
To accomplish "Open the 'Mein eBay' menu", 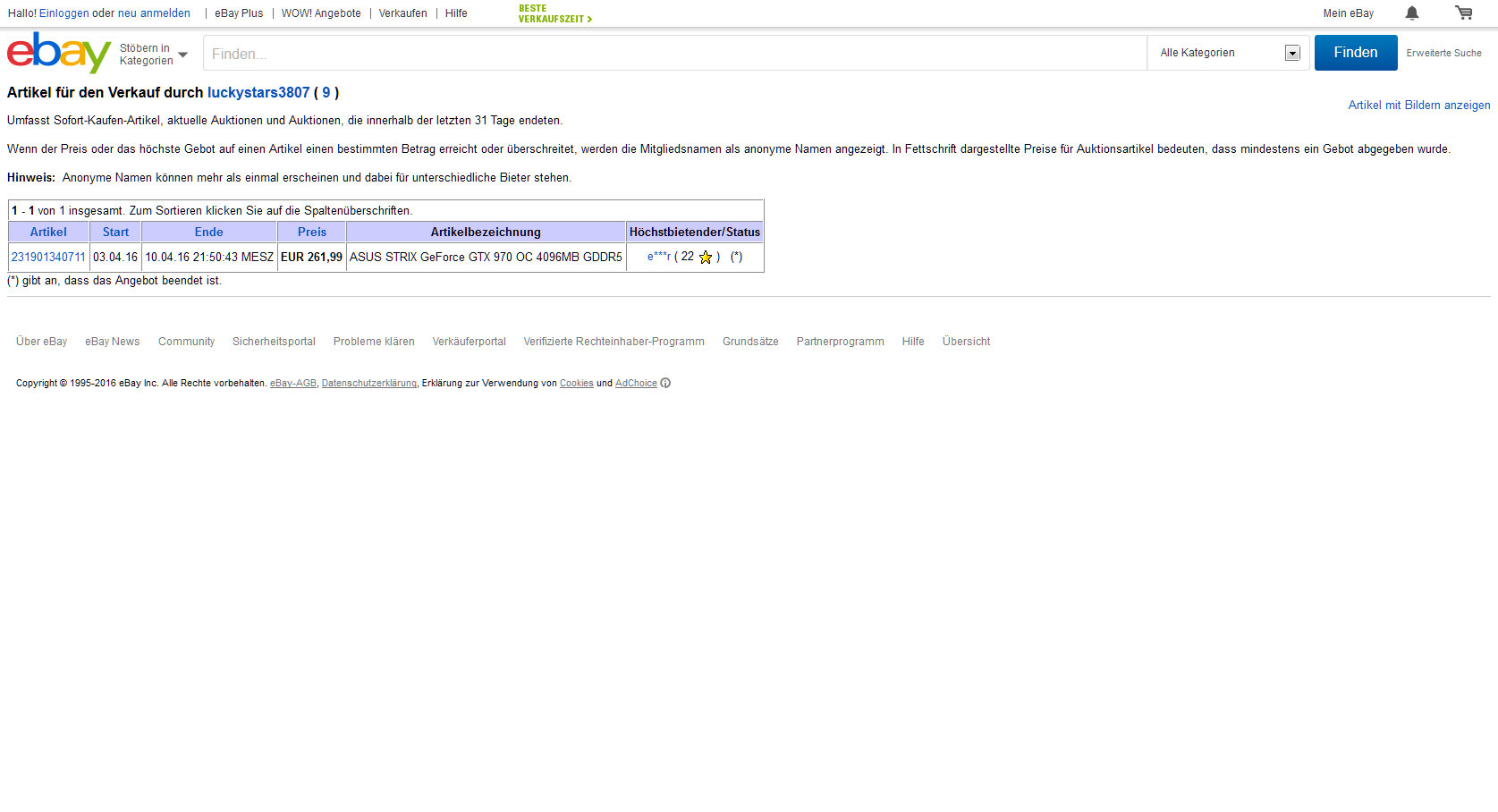I will point(1348,13).
